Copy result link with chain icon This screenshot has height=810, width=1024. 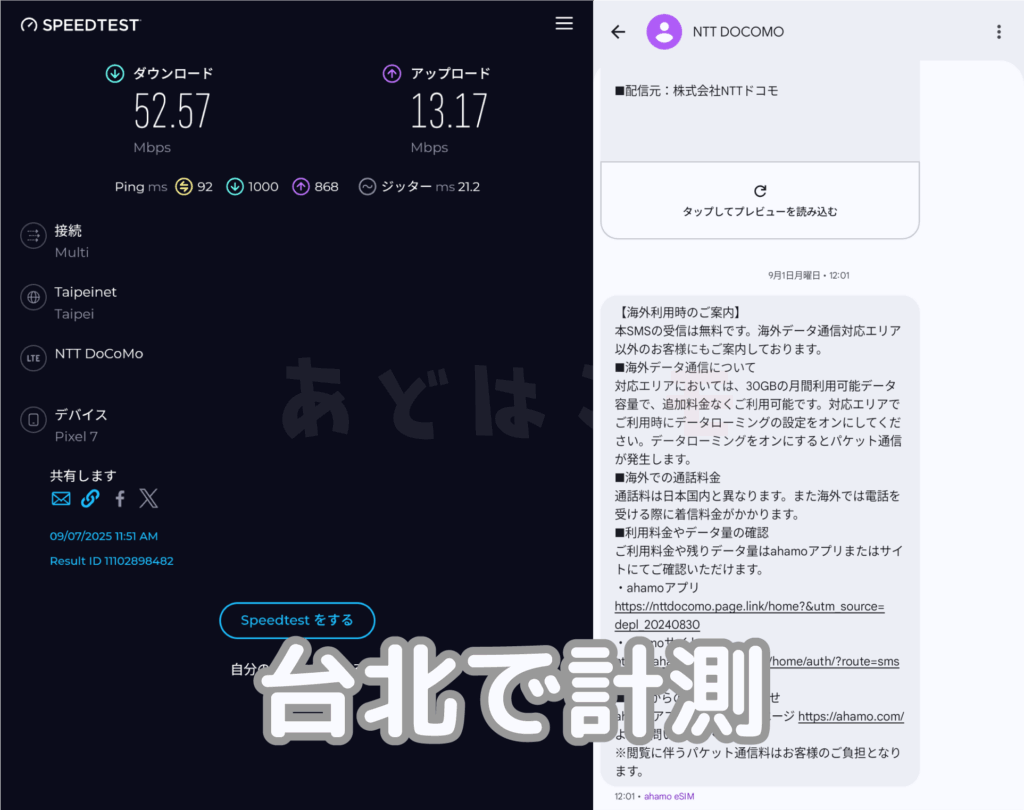pyautogui.click(x=90, y=499)
